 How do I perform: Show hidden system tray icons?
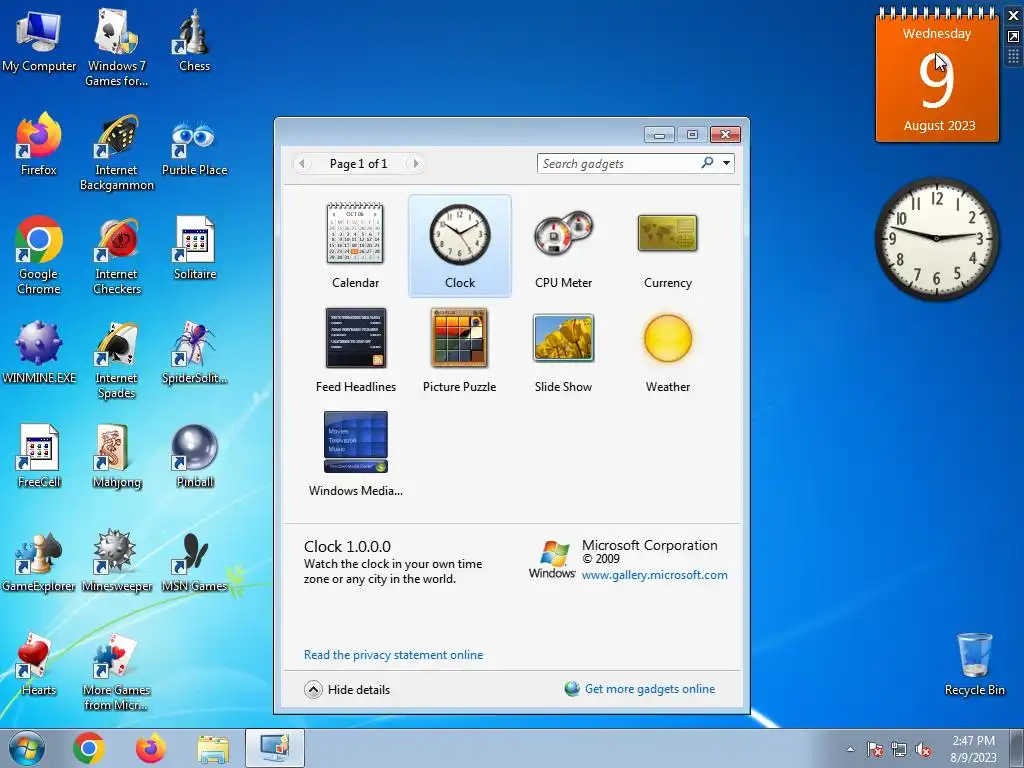point(850,749)
